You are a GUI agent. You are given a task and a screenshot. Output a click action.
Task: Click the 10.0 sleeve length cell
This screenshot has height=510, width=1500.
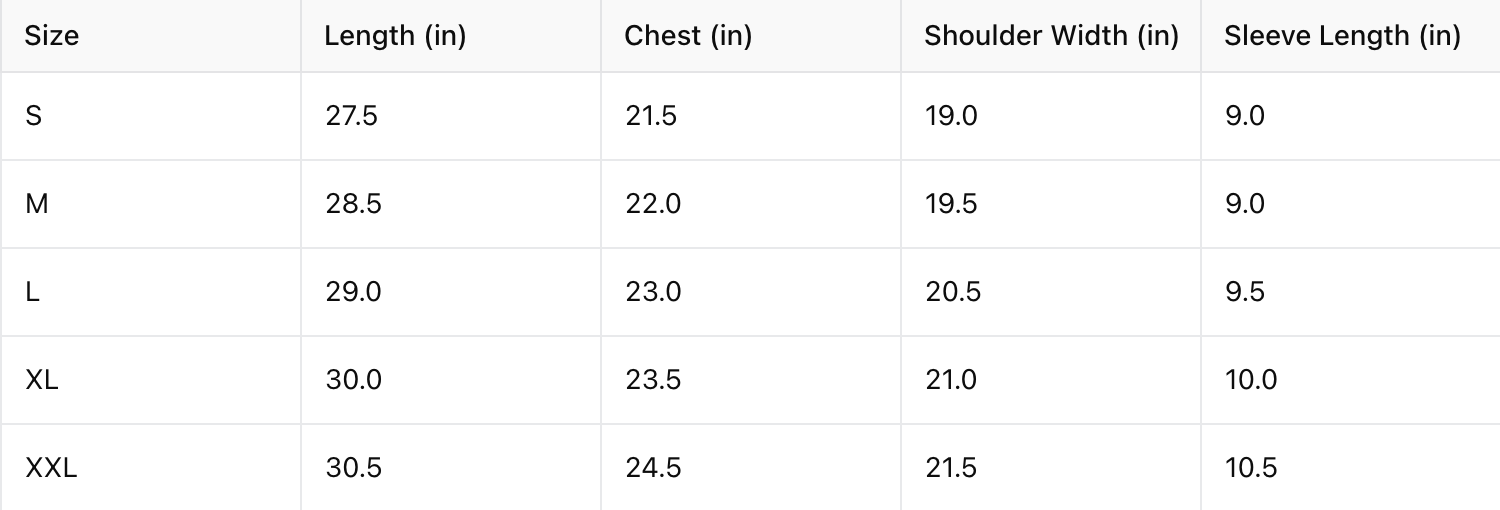[x=1250, y=380]
